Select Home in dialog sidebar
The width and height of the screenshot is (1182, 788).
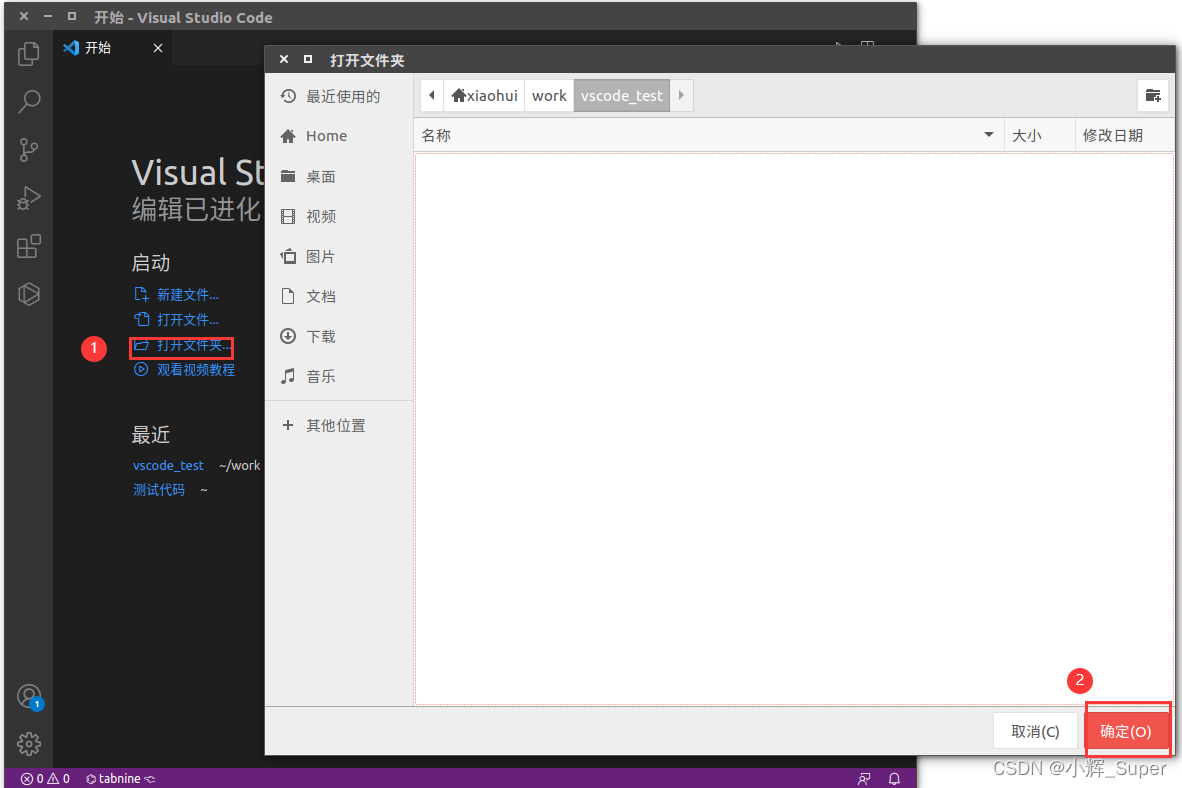point(339,136)
